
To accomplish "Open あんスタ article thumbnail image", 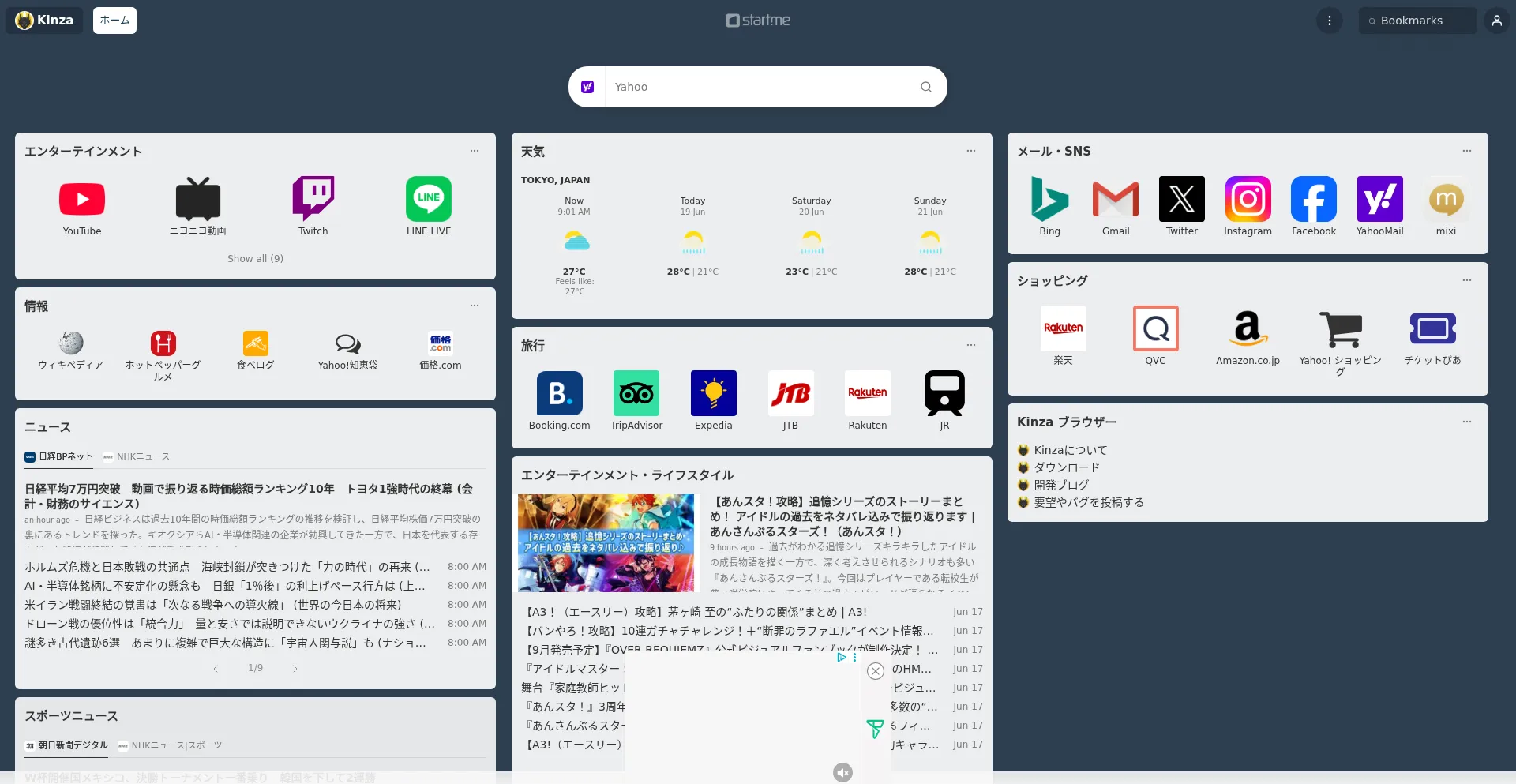I will click(x=606, y=543).
